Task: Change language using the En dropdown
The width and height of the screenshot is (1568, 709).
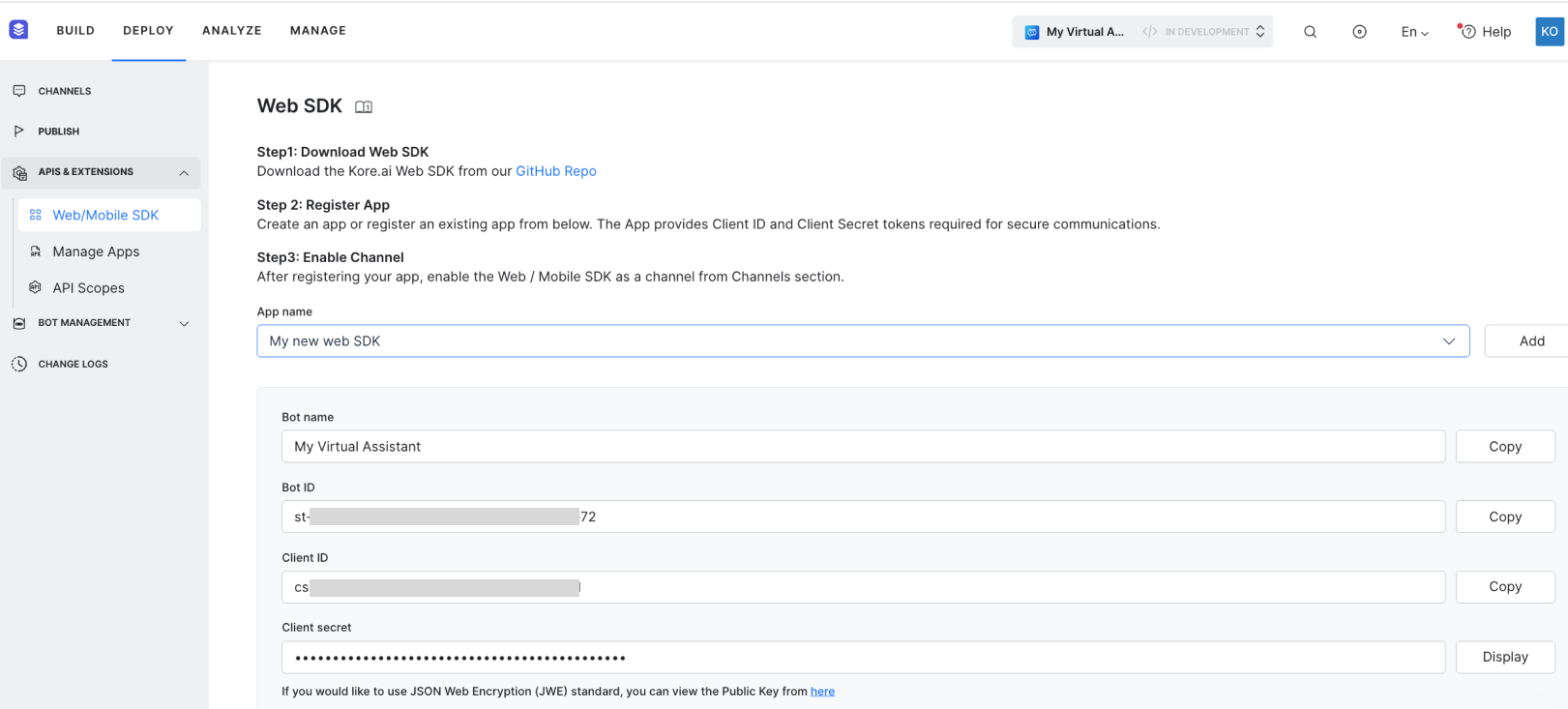Action: tap(1414, 32)
